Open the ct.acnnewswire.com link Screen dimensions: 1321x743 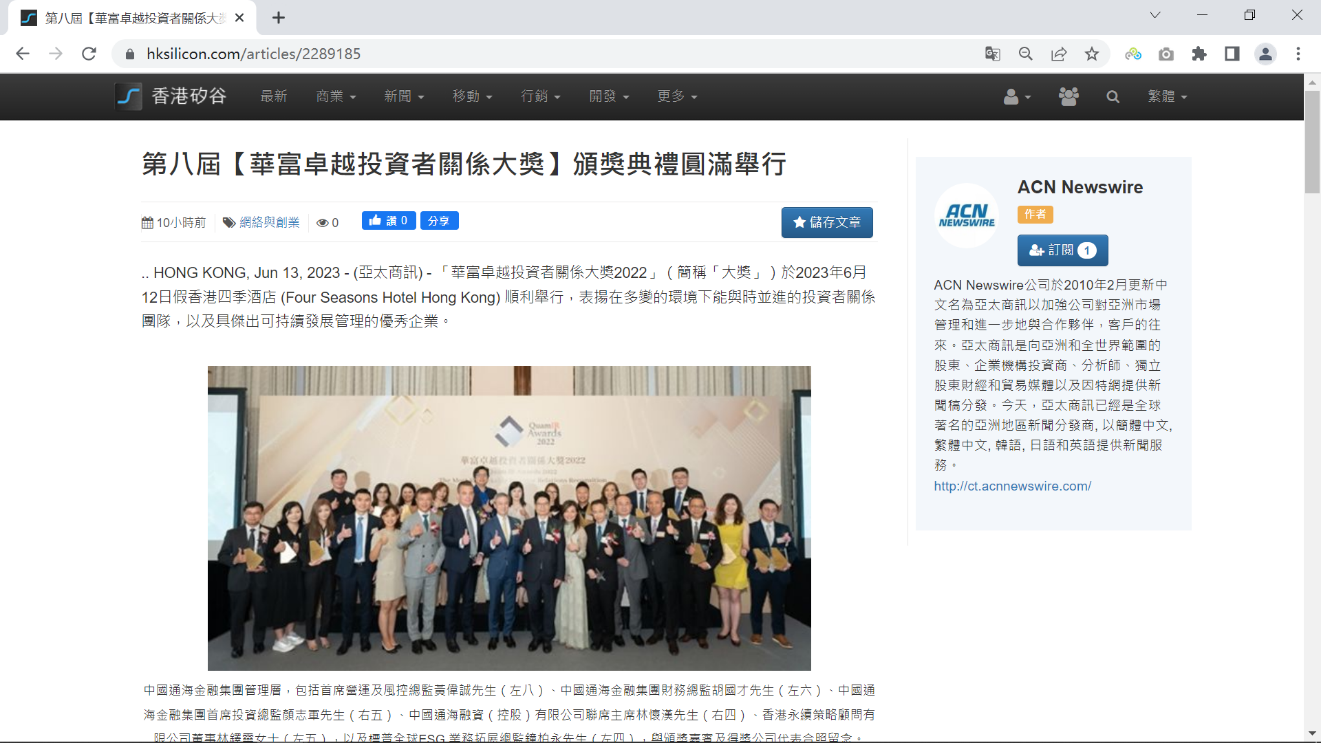pos(1012,486)
